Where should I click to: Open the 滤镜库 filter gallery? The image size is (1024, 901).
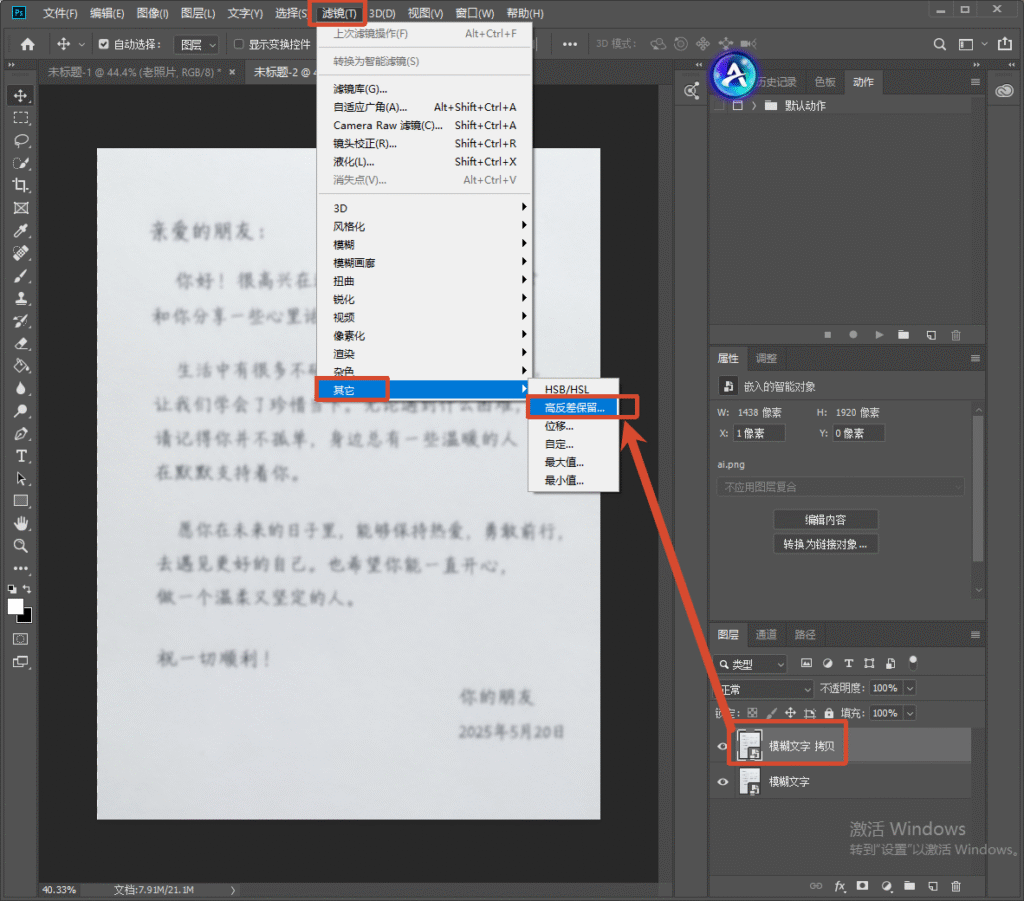pos(424,89)
